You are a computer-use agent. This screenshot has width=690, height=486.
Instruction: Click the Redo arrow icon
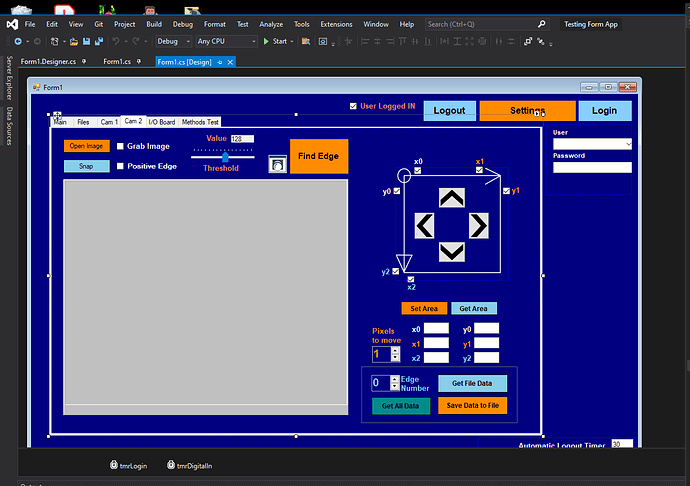136,41
